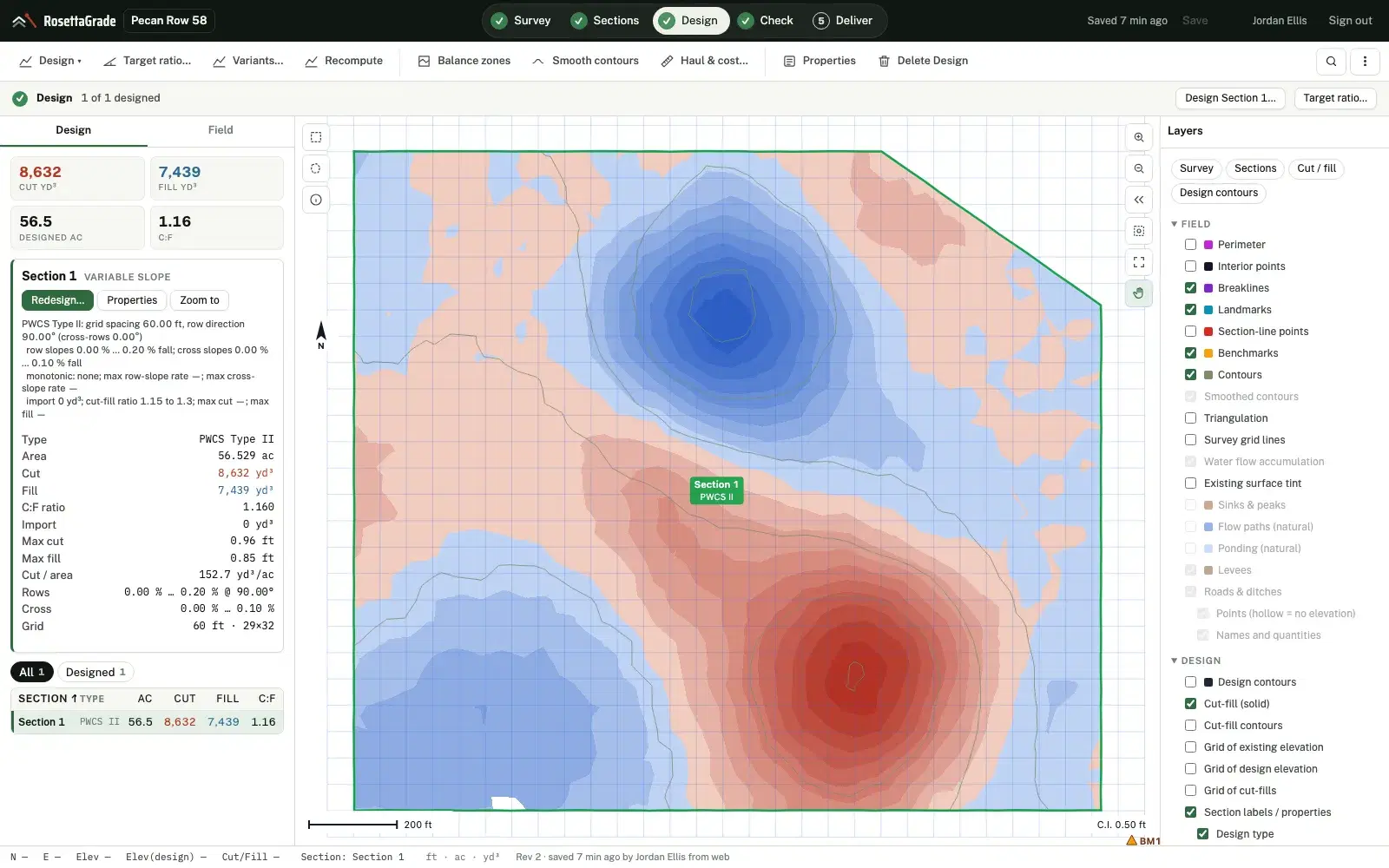Go to the Survey workflow step
Image resolution: width=1389 pixels, height=868 pixels.
tap(522, 21)
